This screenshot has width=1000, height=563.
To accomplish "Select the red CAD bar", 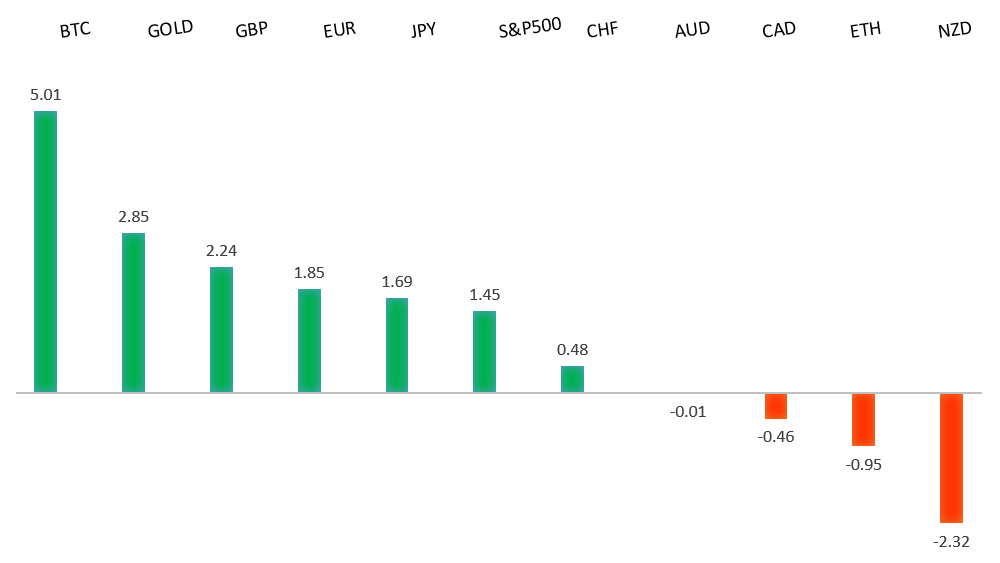I will pos(776,406).
